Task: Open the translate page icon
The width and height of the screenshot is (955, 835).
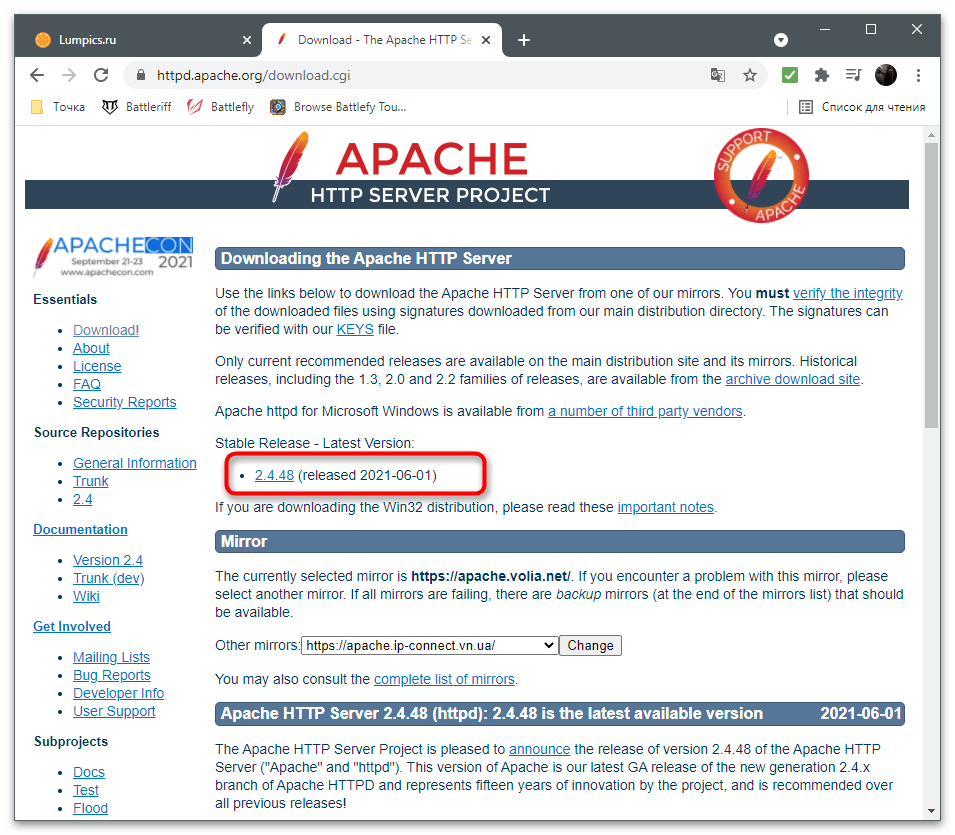Action: pos(718,76)
